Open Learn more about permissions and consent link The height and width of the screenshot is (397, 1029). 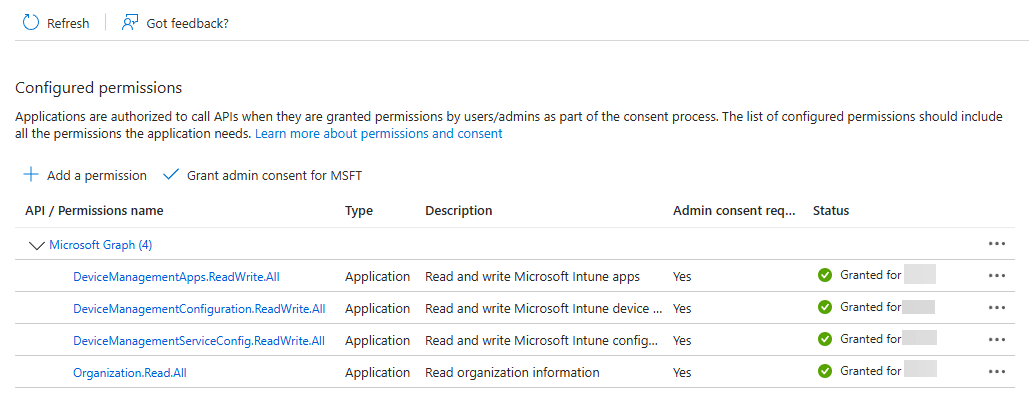(x=379, y=134)
